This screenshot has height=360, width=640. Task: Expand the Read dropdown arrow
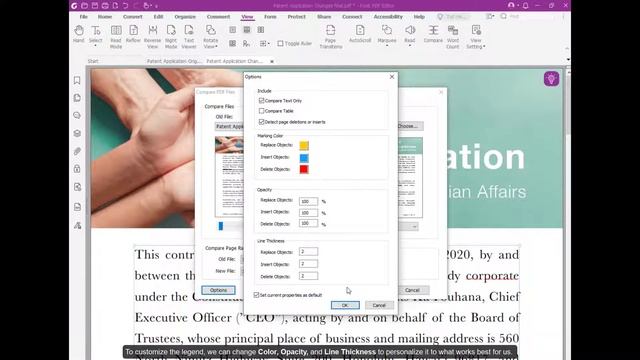coord(410,46)
